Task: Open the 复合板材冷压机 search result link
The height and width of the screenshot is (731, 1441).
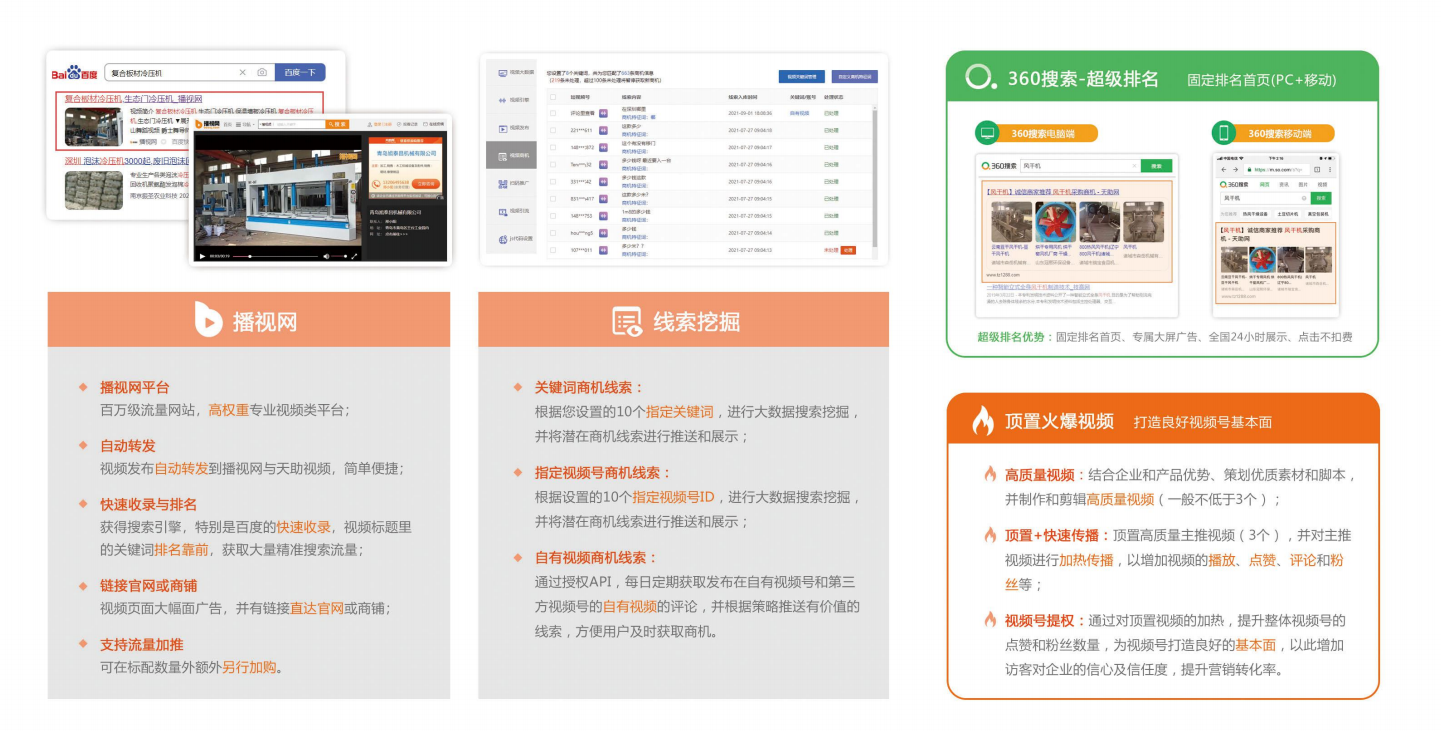Action: 133,99
